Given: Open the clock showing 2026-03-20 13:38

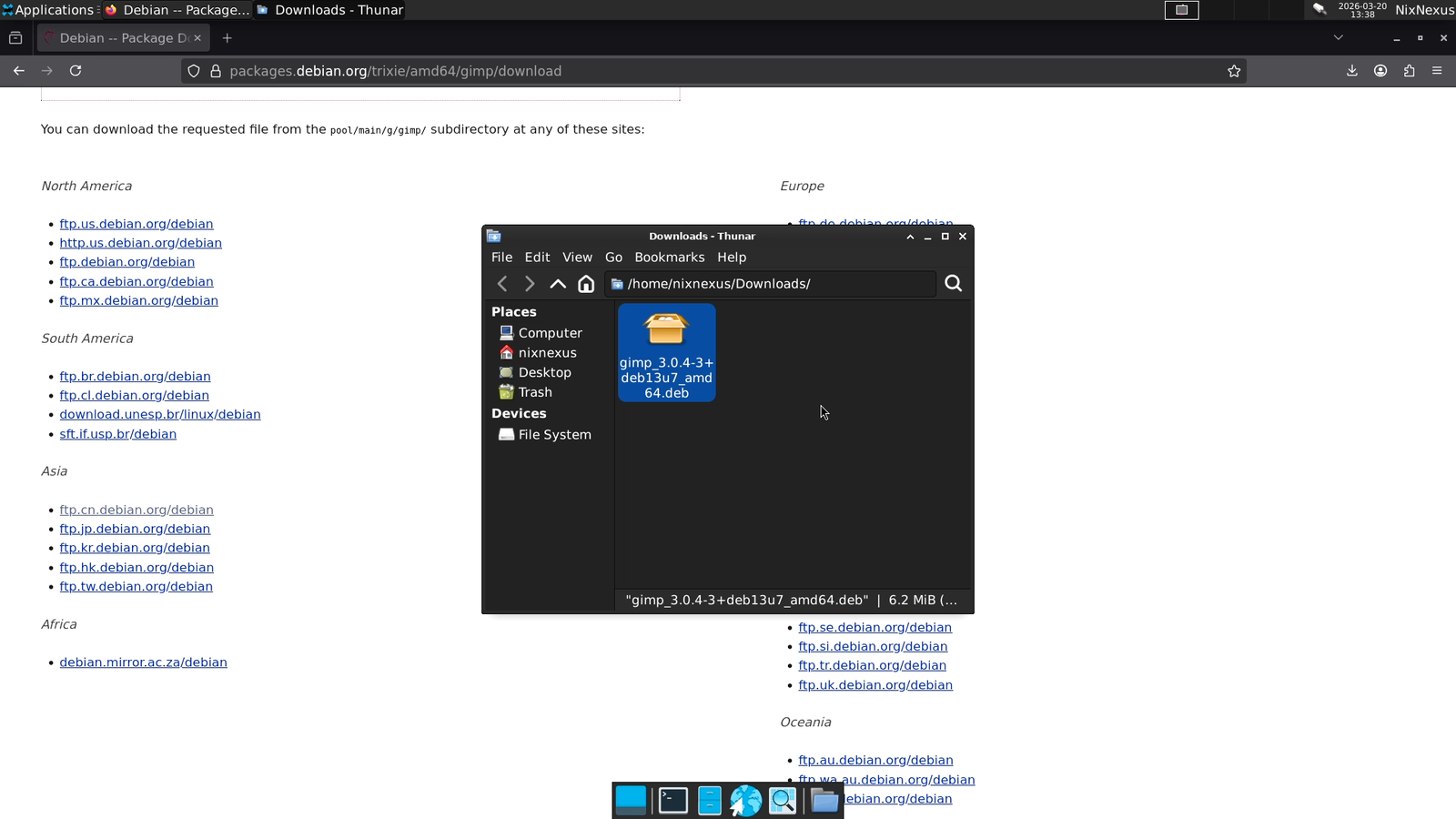Looking at the screenshot, I should click(1362, 10).
